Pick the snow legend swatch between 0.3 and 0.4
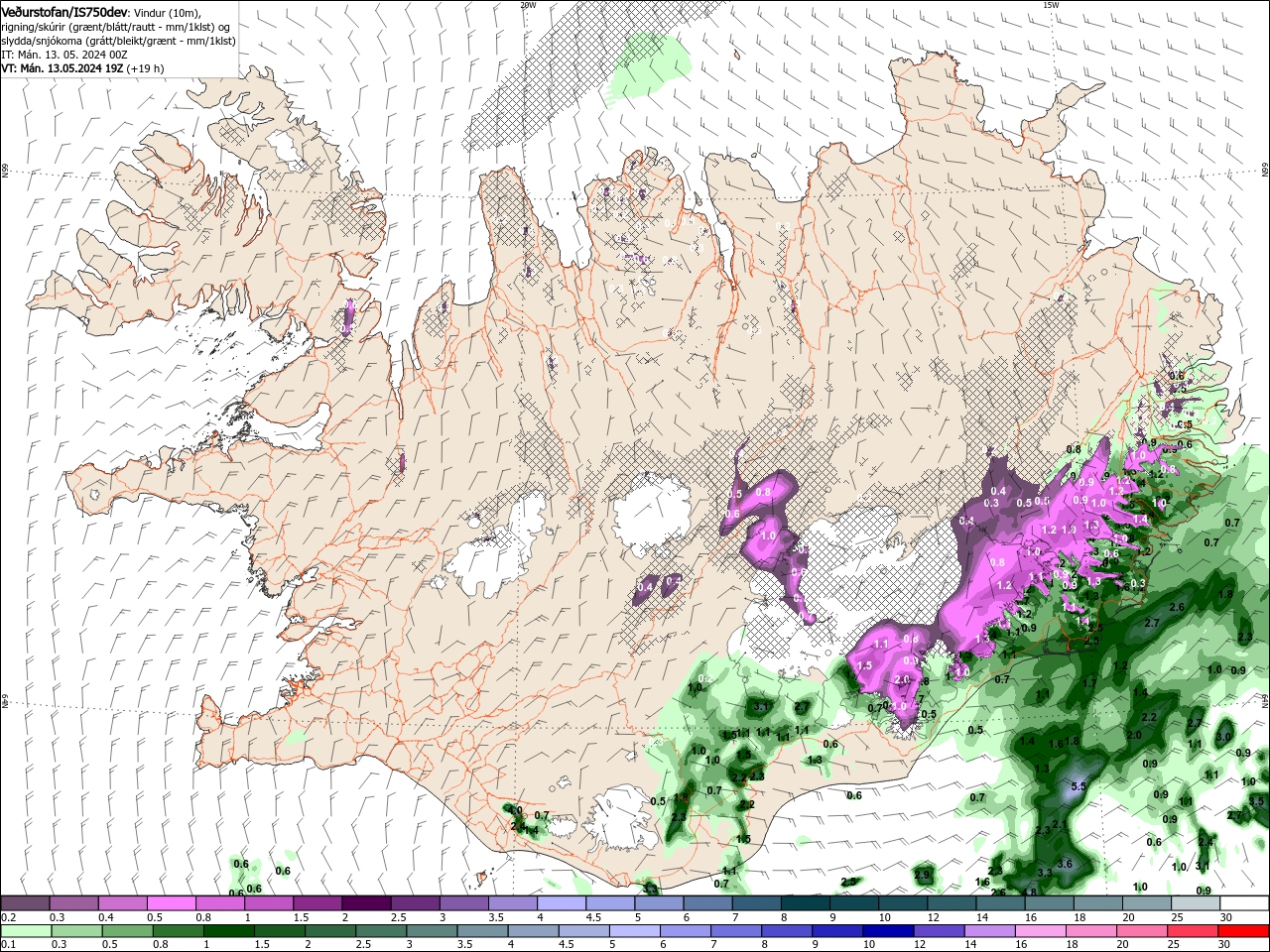 coord(73,903)
